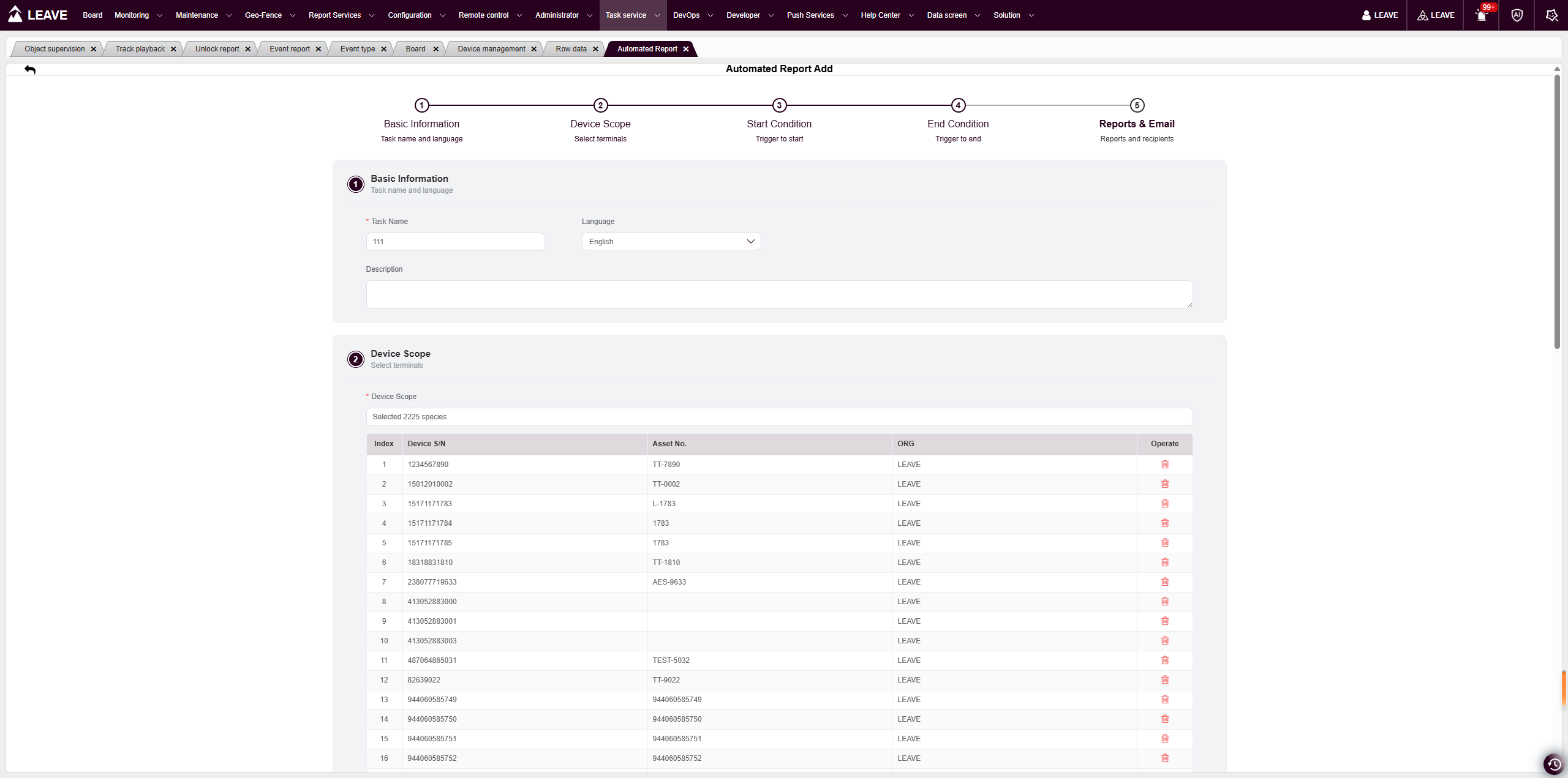1568x778 pixels.
Task: Click the LEAVE user account button
Action: point(1380,15)
